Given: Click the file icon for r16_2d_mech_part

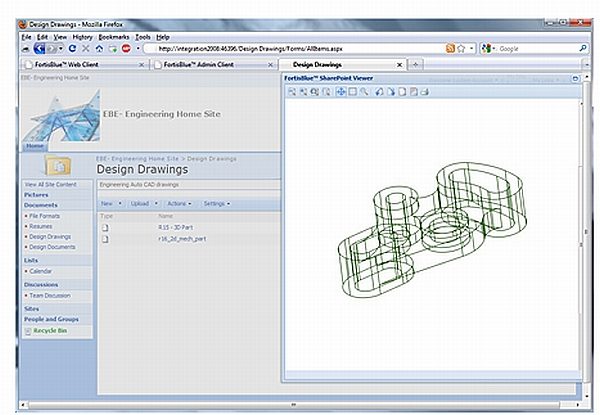Looking at the screenshot, I should pos(105,239).
